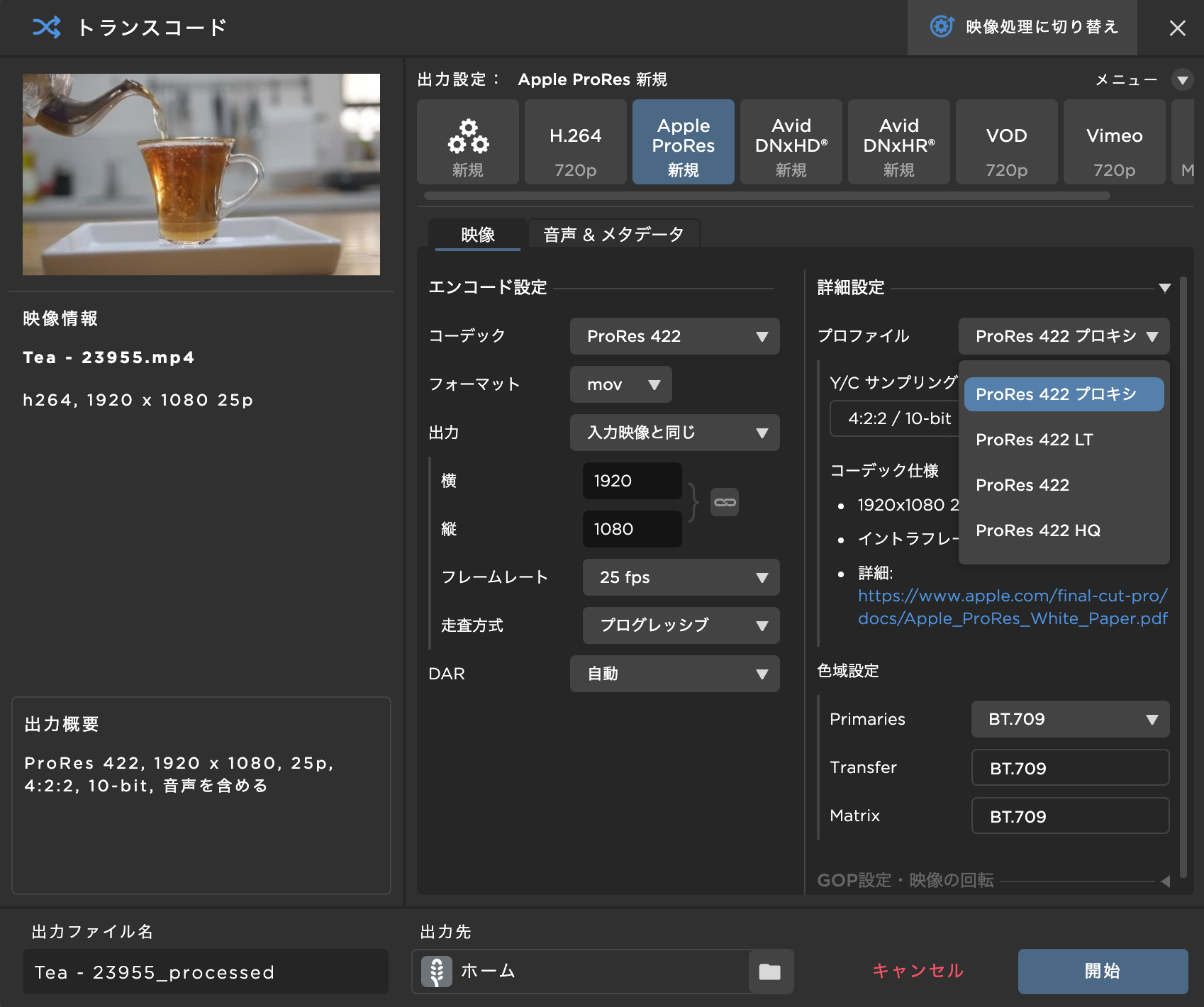Click the transcode shuffle icon in title bar
Viewport: 1204px width, 1007px height.
(x=47, y=28)
